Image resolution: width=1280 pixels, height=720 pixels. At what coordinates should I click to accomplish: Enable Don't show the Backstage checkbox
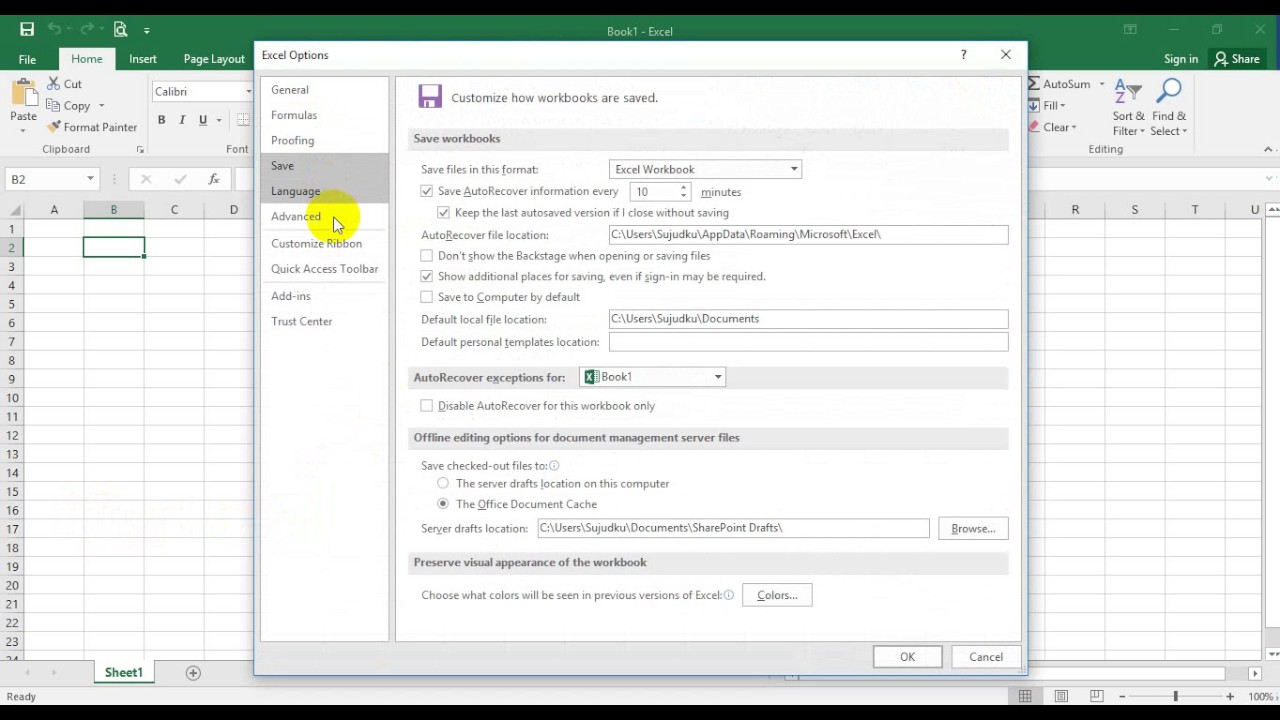pos(427,256)
